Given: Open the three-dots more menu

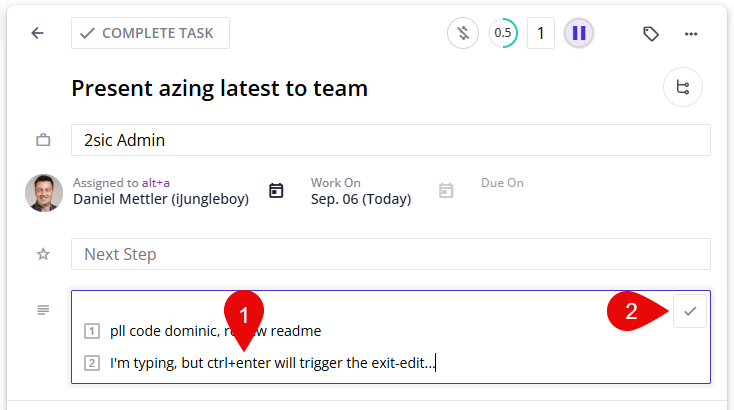Looking at the screenshot, I should (691, 33).
